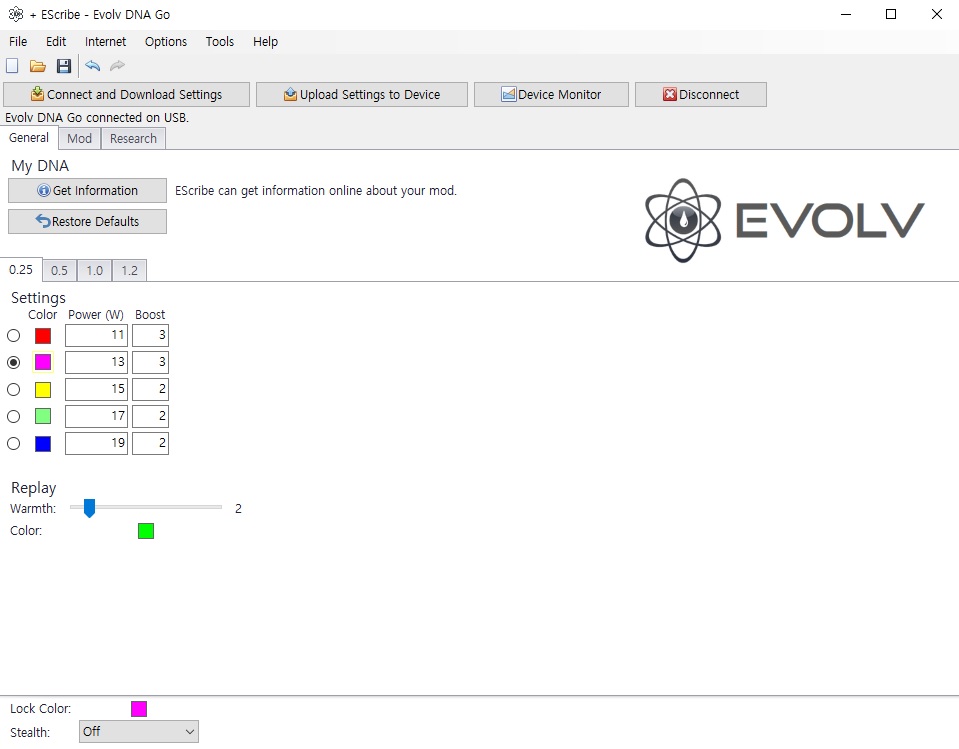The image size is (959, 749).
Task: Click the Warmth value '2' text
Action: [x=239, y=509]
